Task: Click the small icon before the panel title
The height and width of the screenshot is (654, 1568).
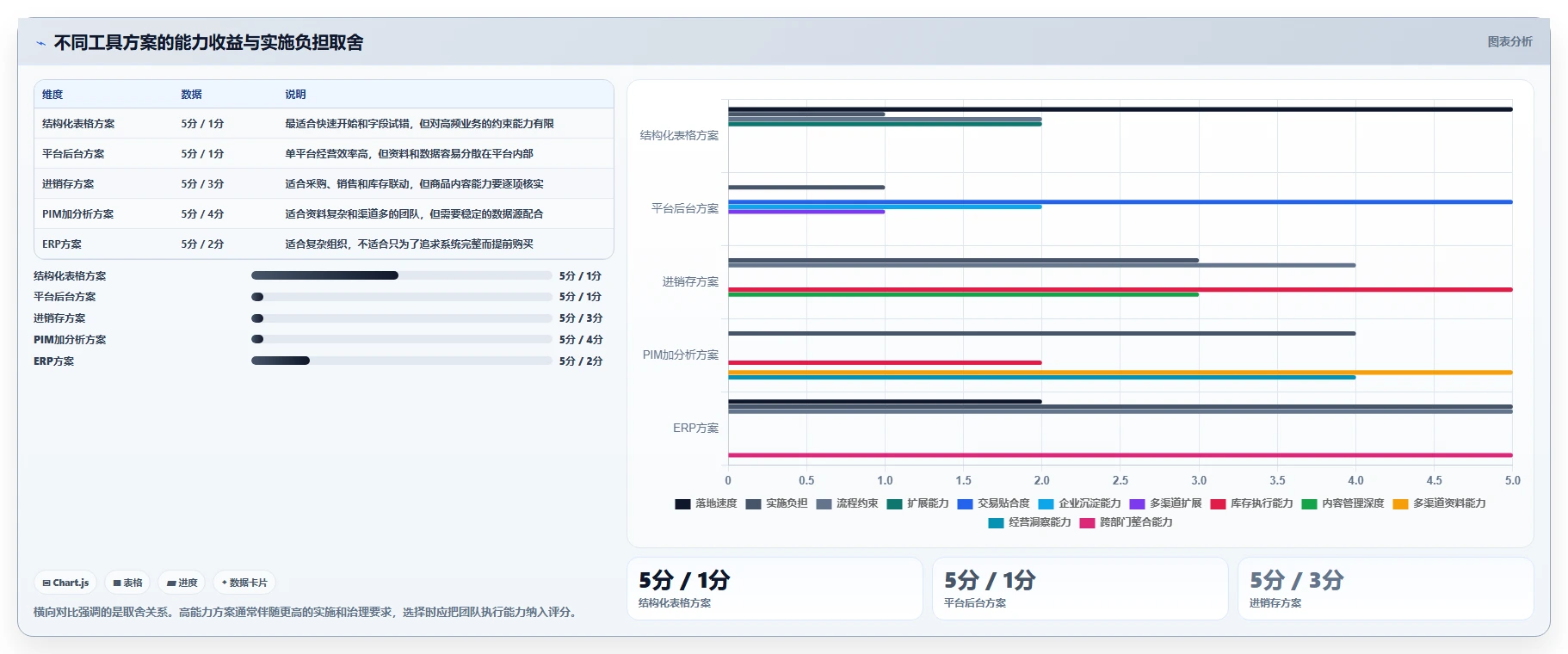Action: (x=40, y=43)
